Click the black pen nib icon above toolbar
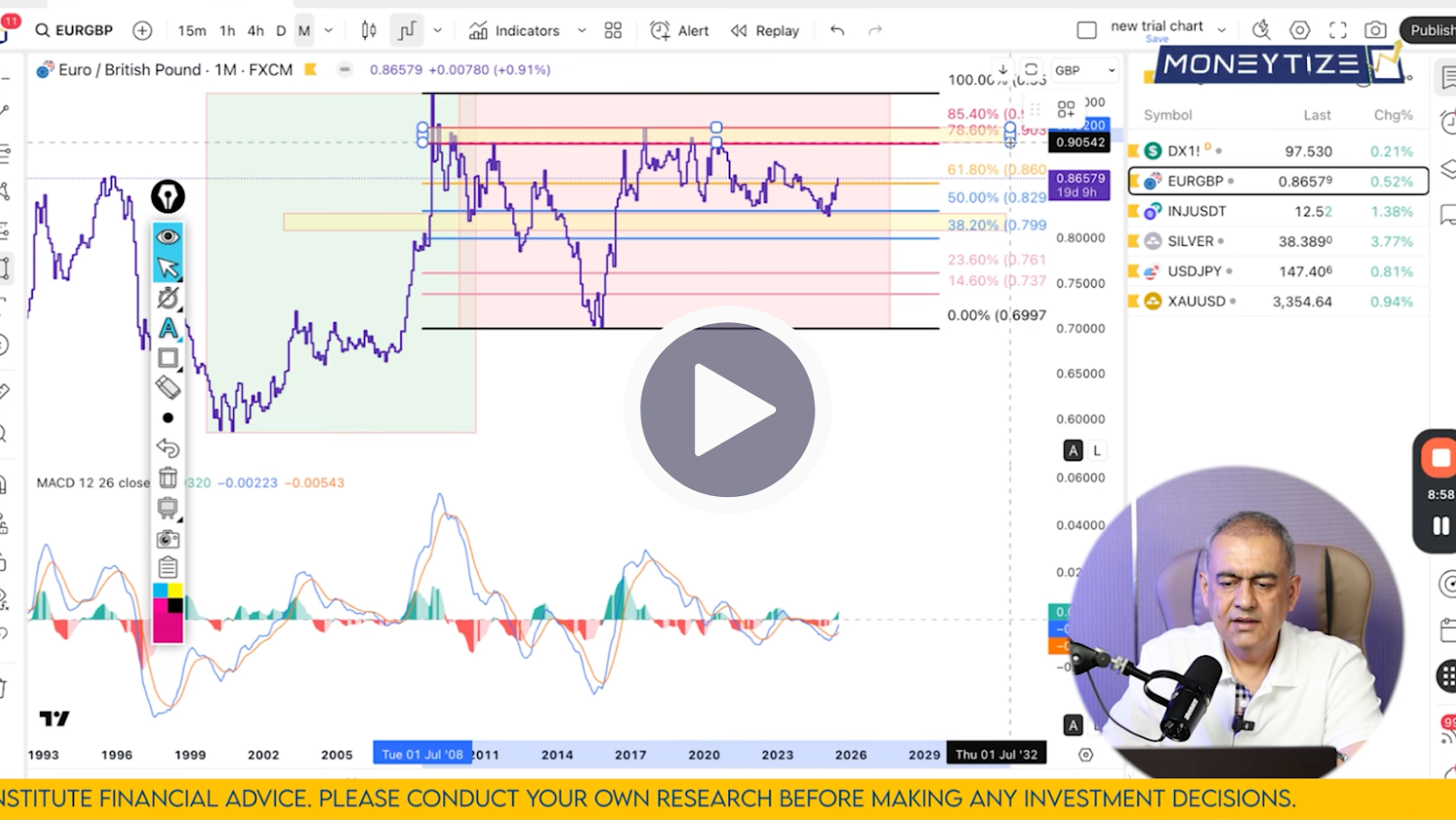 (x=167, y=196)
